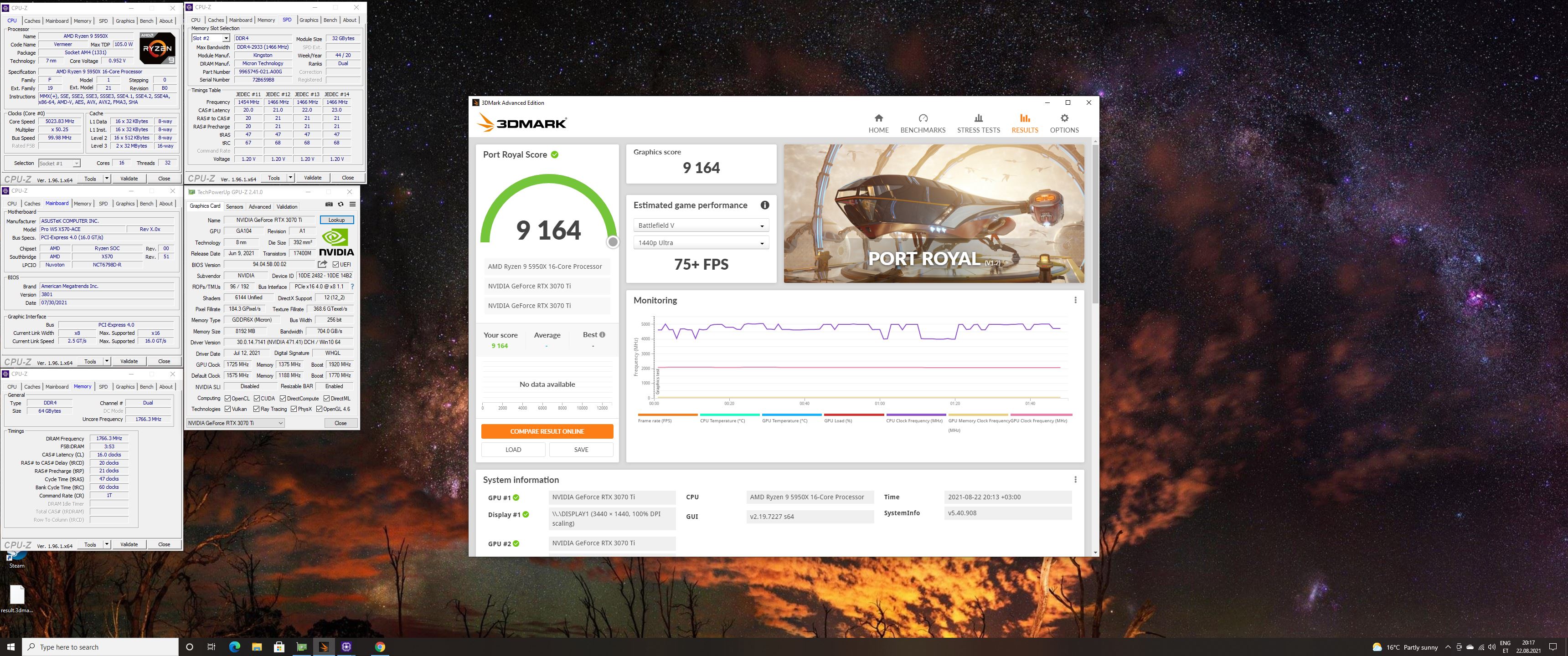Toggle the OpenGL 4.6 checkbox in GPU-Z
This screenshot has height=656, width=1568.
click(x=319, y=409)
